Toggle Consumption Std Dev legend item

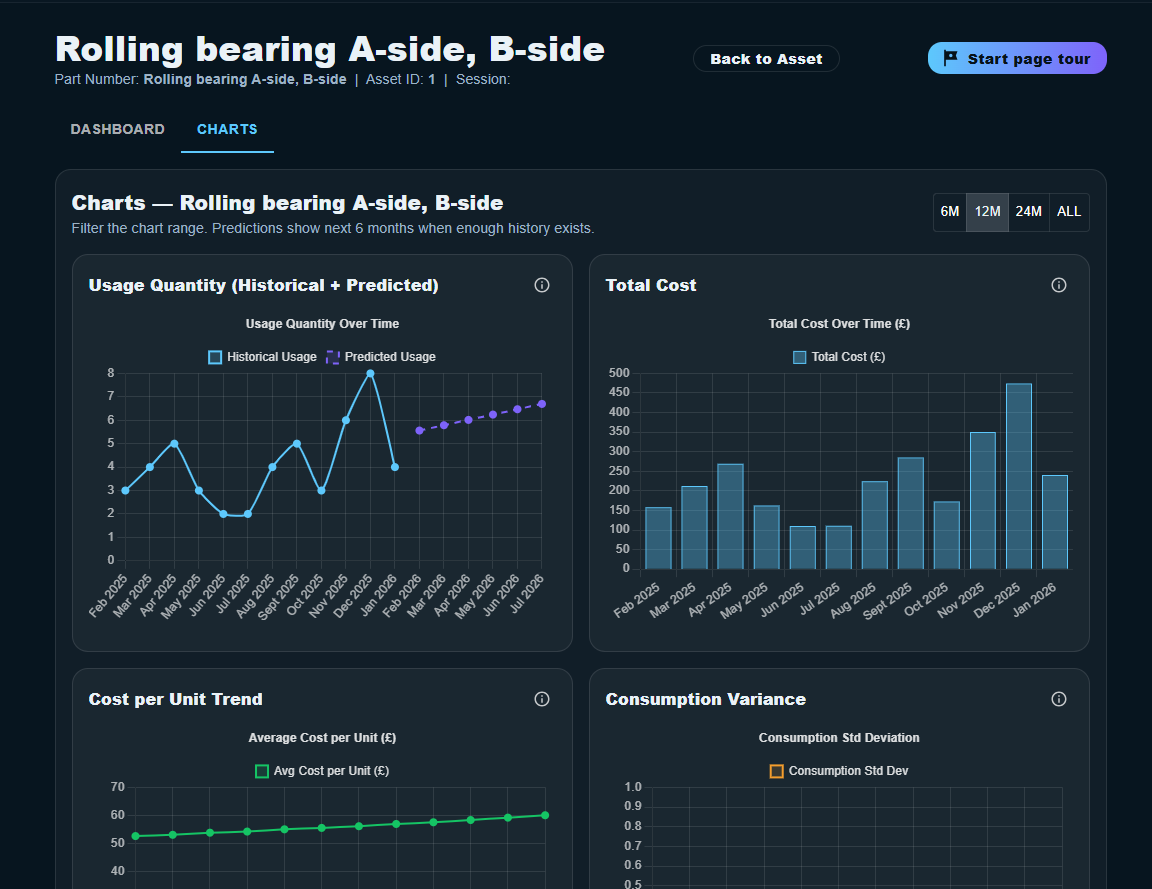point(839,771)
